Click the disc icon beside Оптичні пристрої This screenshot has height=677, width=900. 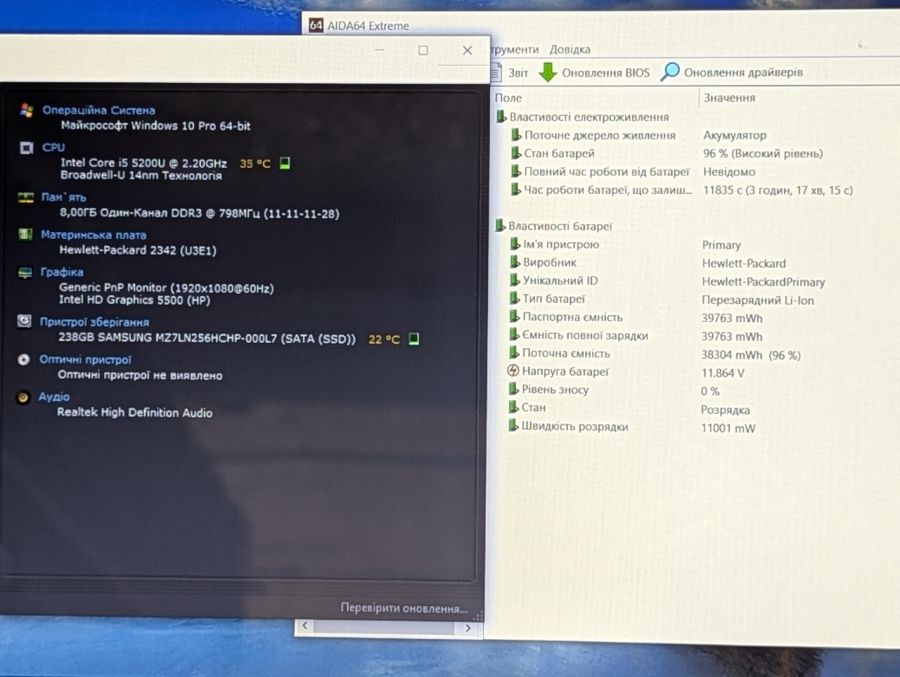click(24, 359)
